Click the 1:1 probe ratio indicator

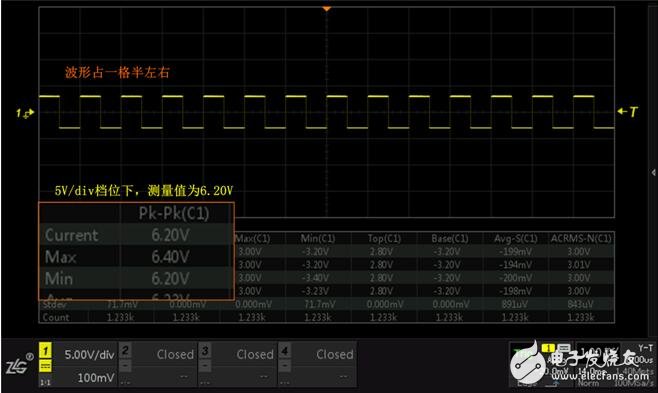tap(45, 382)
